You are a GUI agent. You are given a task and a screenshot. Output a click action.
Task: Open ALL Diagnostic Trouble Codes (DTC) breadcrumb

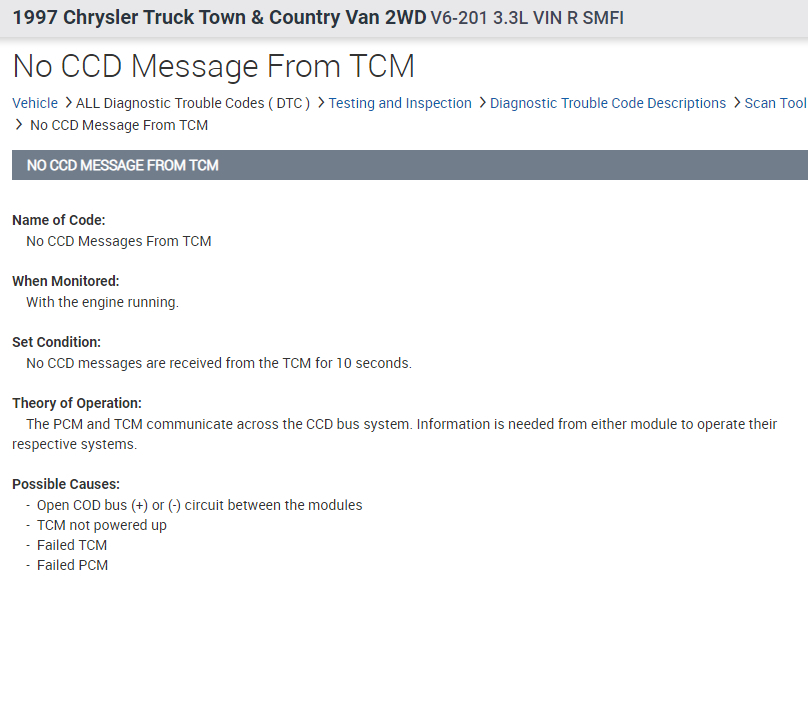point(193,103)
